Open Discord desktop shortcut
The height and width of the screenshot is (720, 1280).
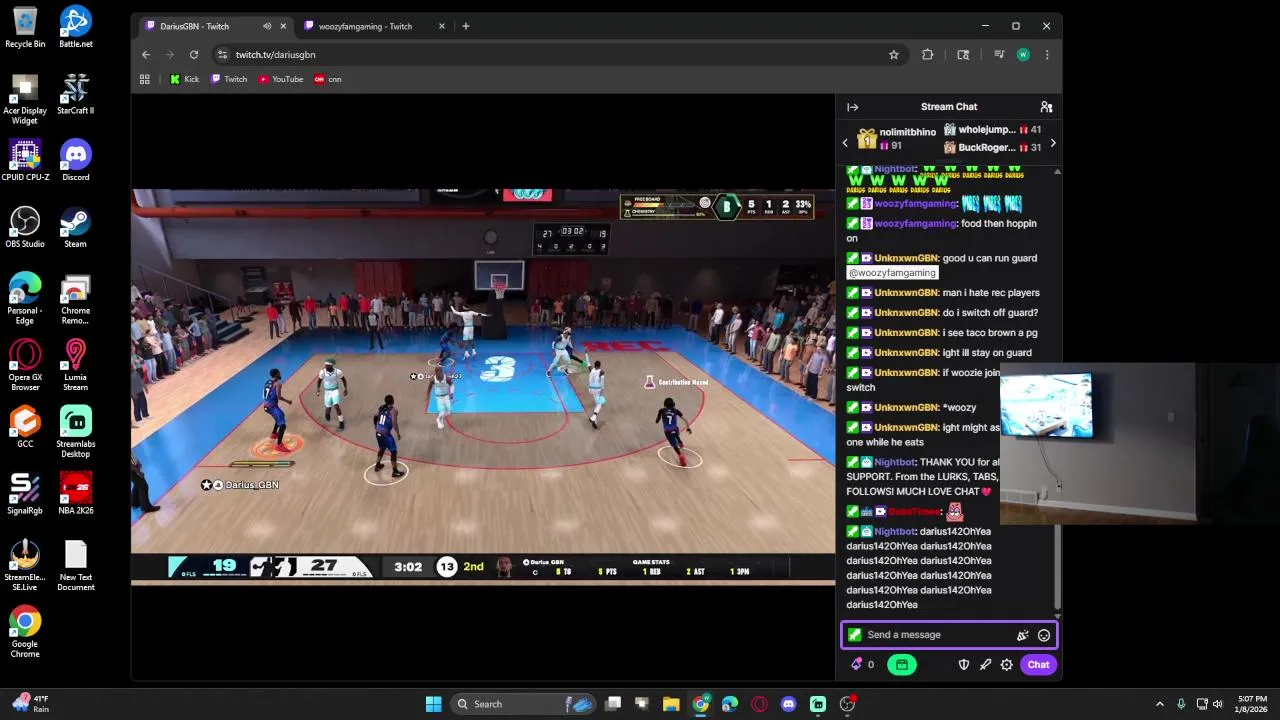point(75,161)
